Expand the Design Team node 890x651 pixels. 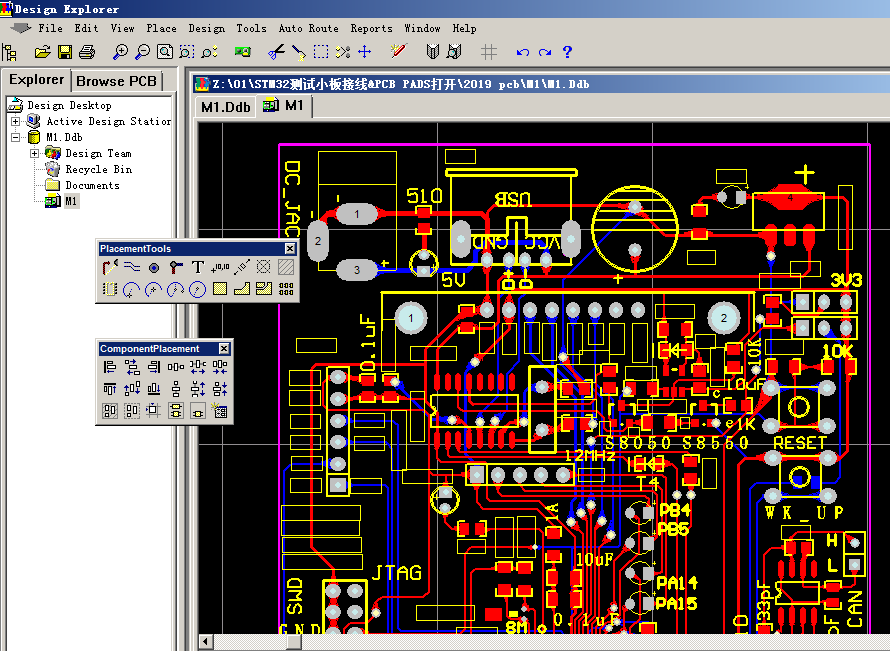click(35, 153)
